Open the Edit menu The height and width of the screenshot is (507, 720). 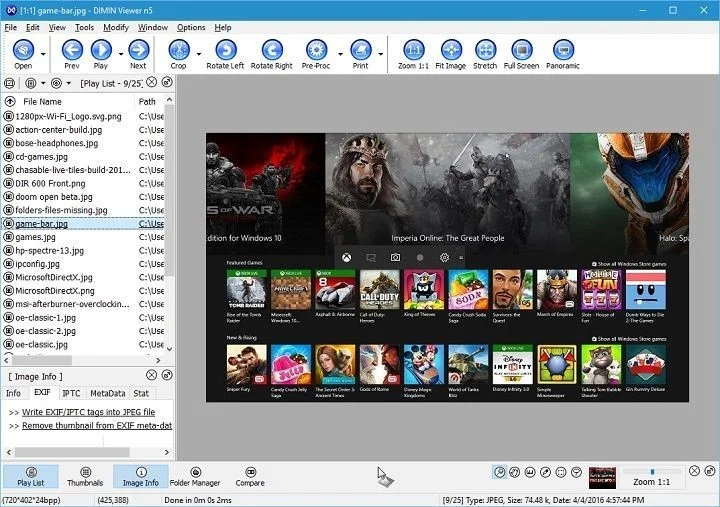click(x=33, y=28)
